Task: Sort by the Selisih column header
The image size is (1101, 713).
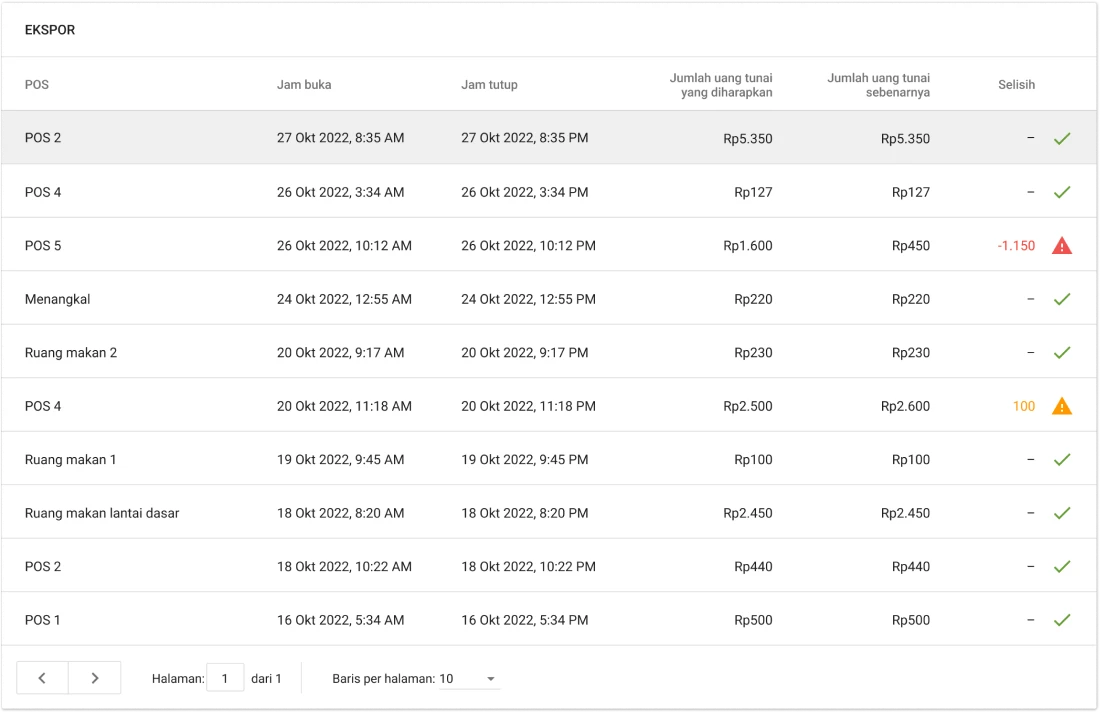Action: pos(1016,85)
